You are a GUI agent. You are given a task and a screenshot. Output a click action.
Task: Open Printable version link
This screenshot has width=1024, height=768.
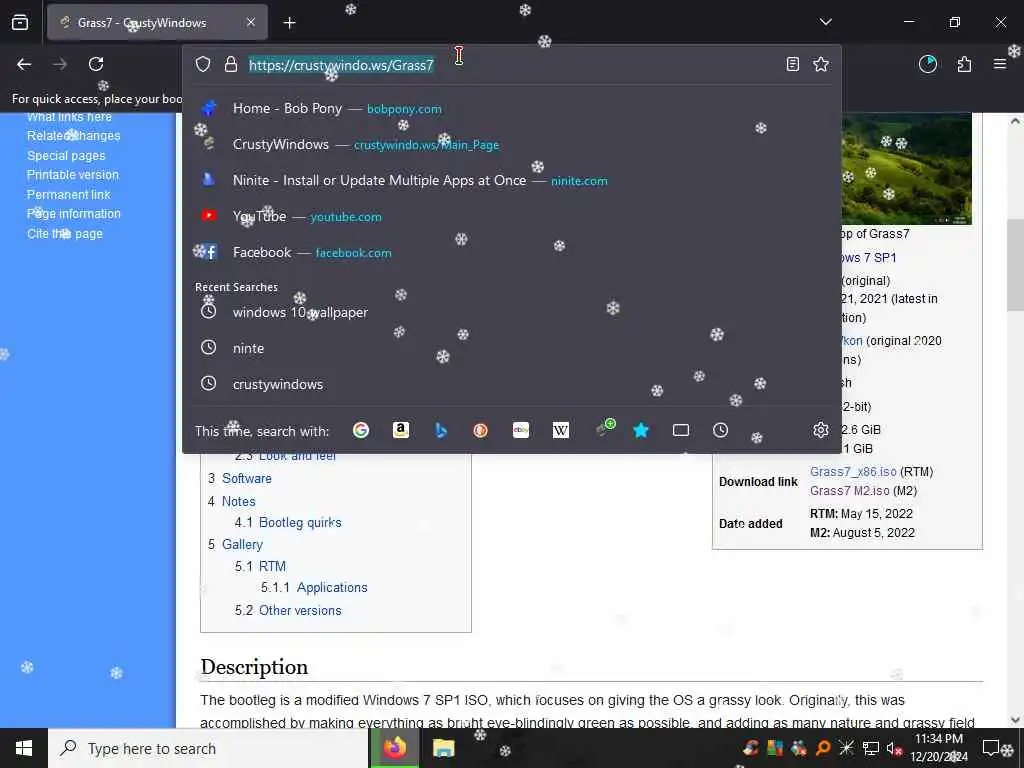[72, 174]
